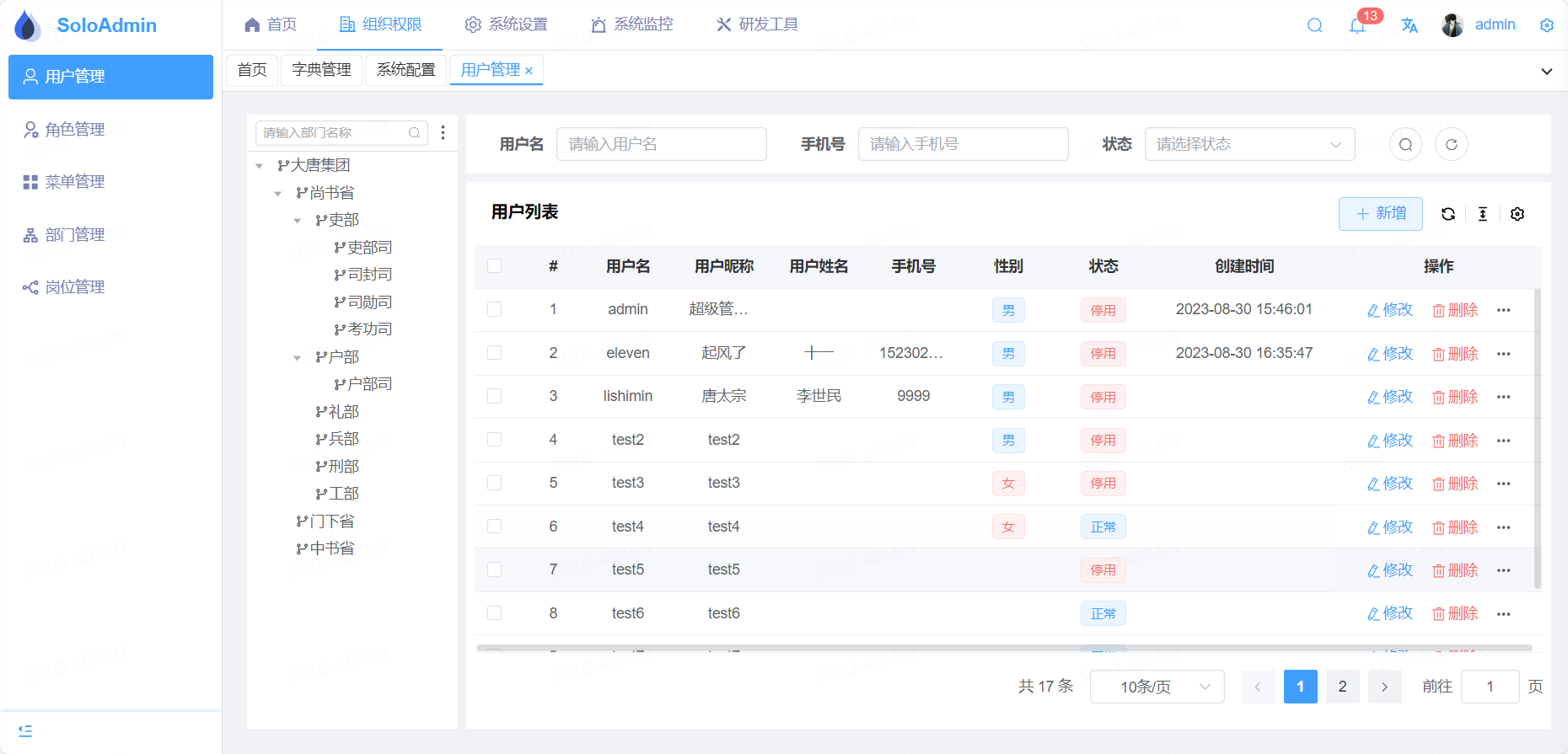Open the settings gear beside admin
Screen dimensions: 1568x754
[1546, 25]
